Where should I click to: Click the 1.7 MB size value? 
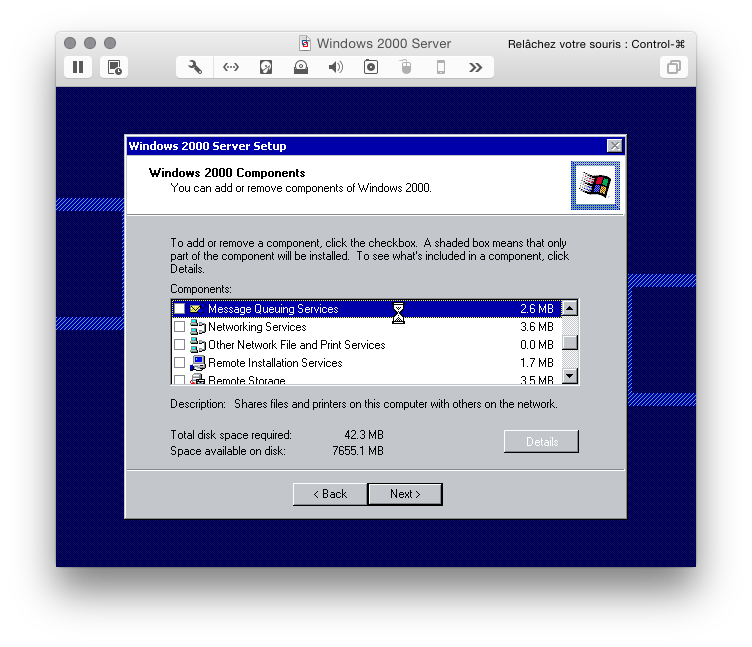coord(537,363)
